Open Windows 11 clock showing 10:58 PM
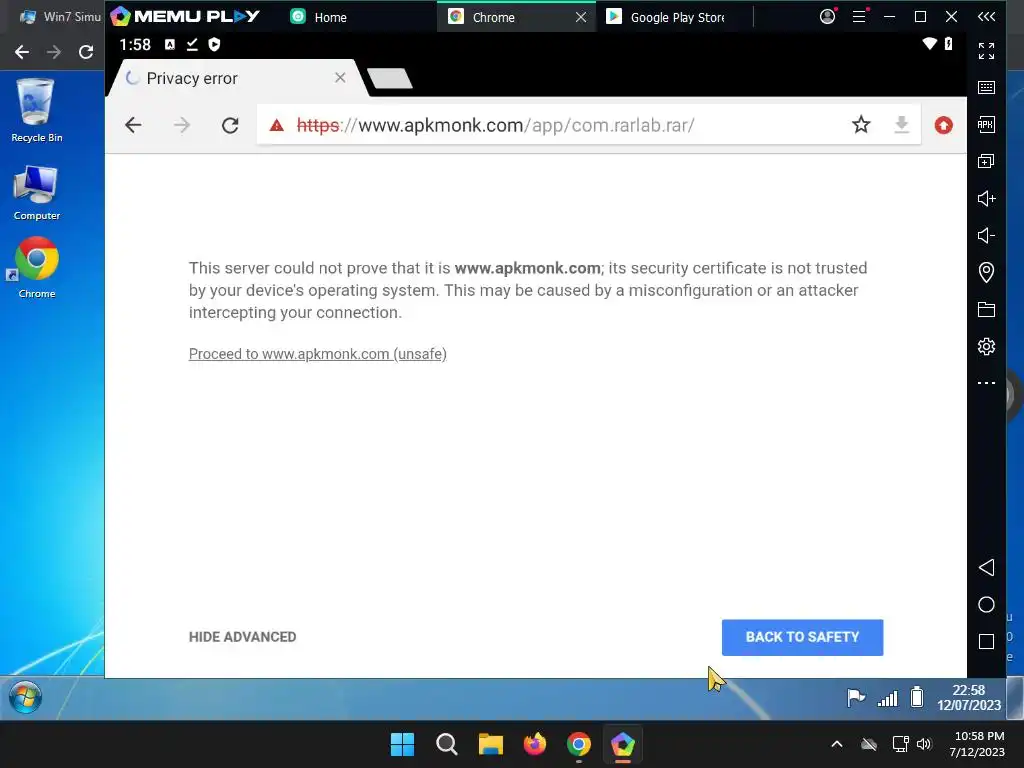This screenshot has width=1024, height=768. [x=978, y=744]
